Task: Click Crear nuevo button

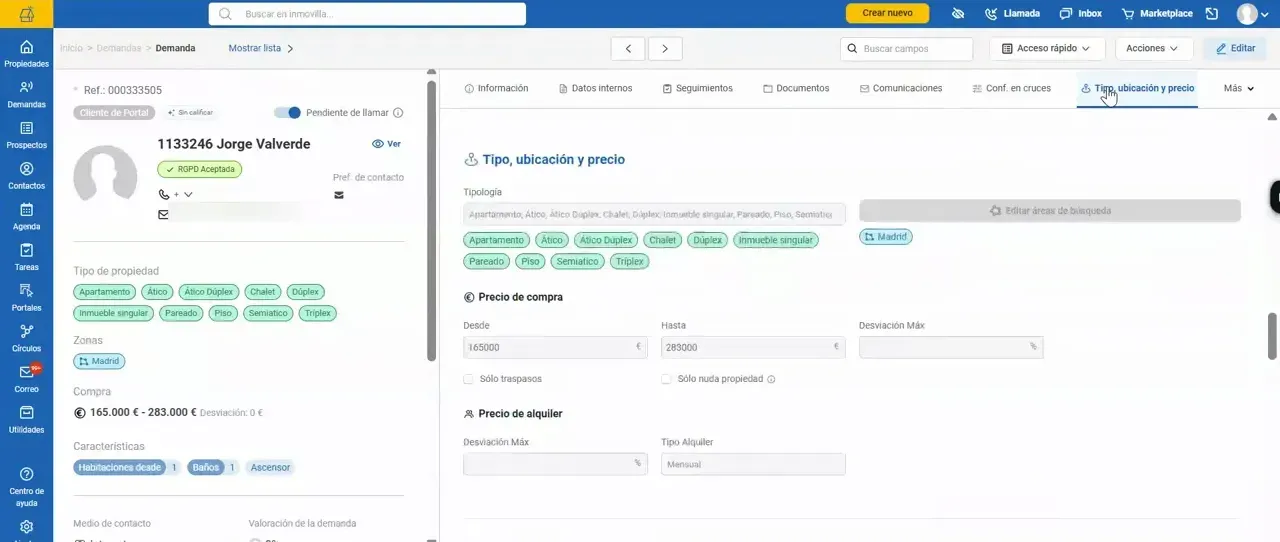Action: coord(887,14)
